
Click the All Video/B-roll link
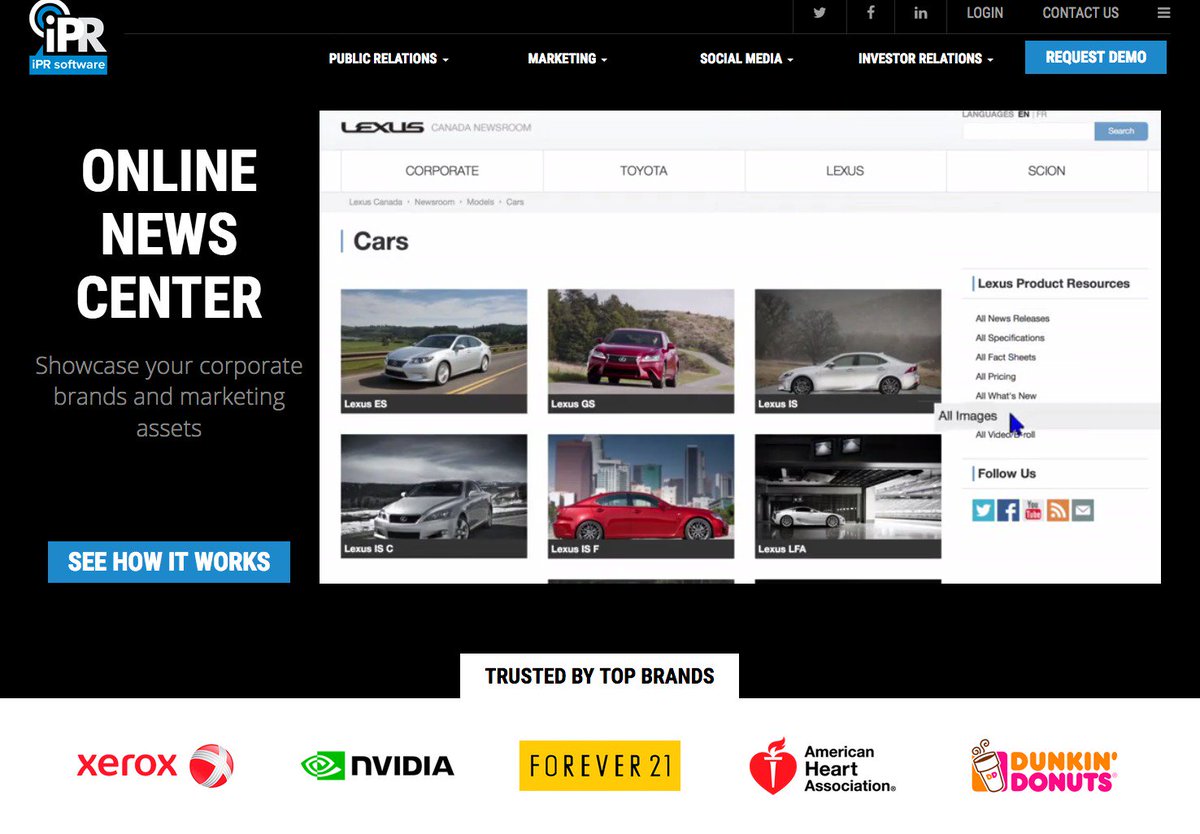coord(1005,435)
